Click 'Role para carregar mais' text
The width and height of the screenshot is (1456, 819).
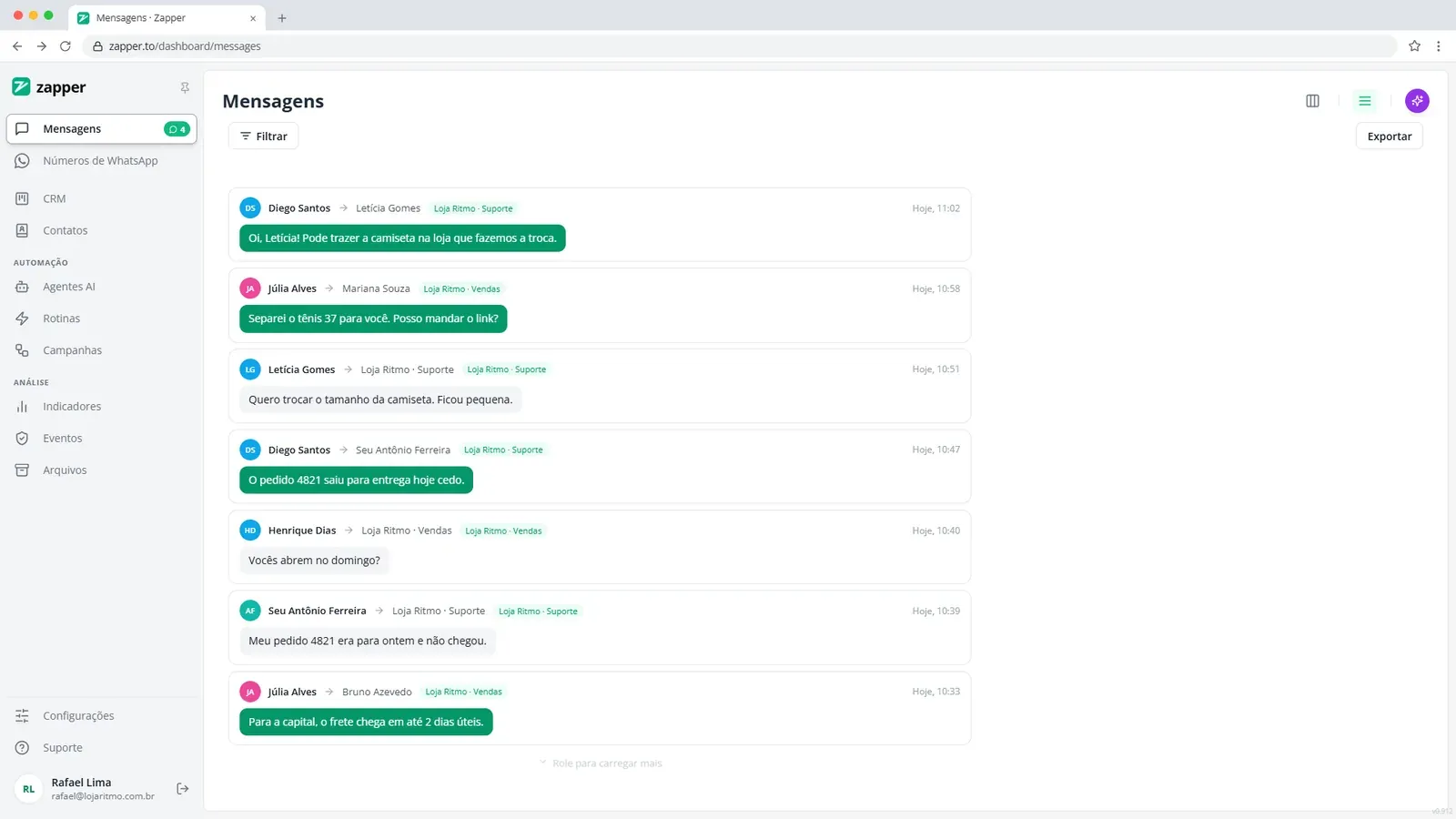coord(607,763)
